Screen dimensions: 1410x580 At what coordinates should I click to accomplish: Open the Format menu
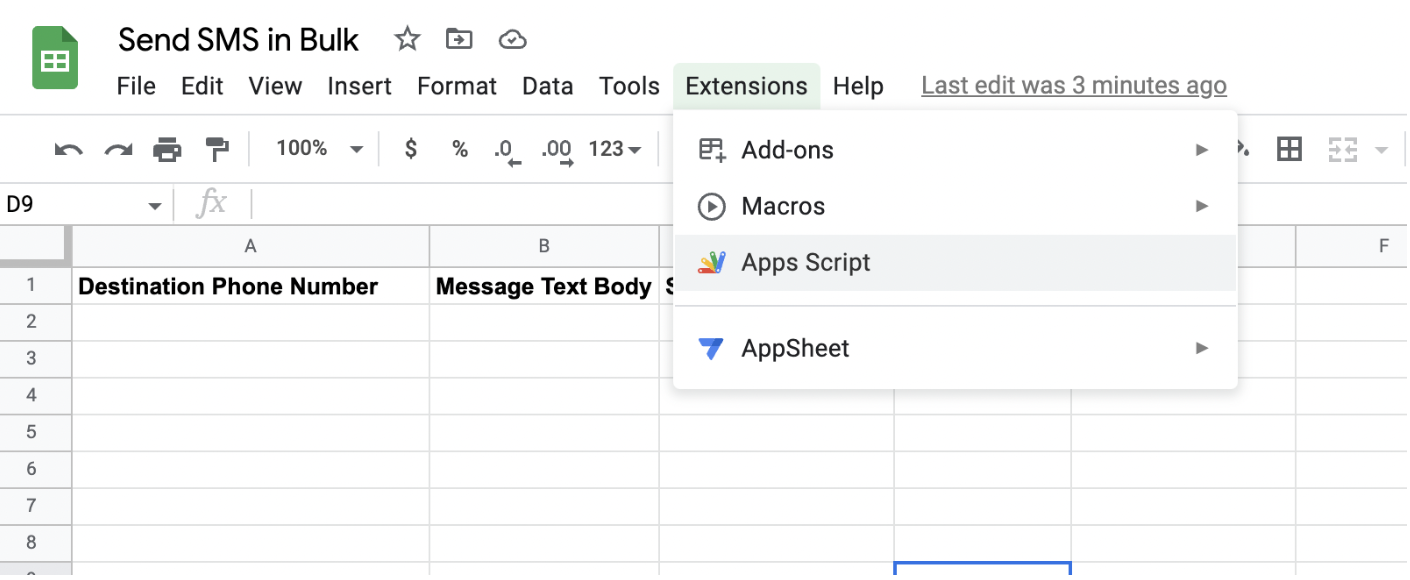tap(457, 86)
